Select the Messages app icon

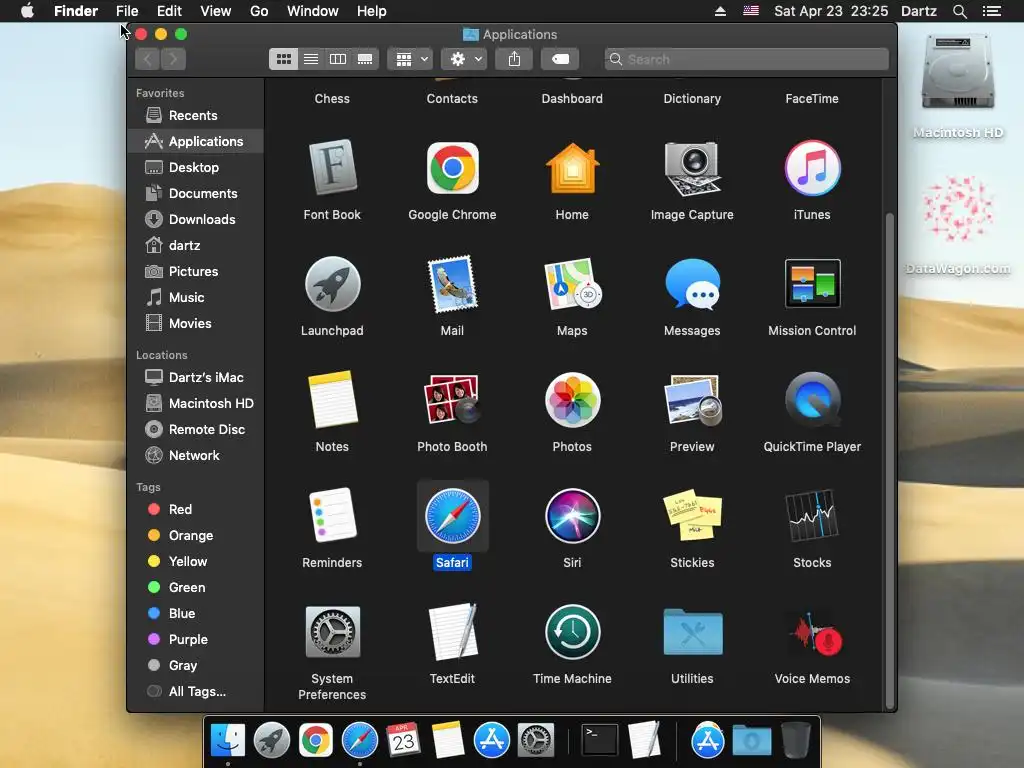pyautogui.click(x=692, y=284)
